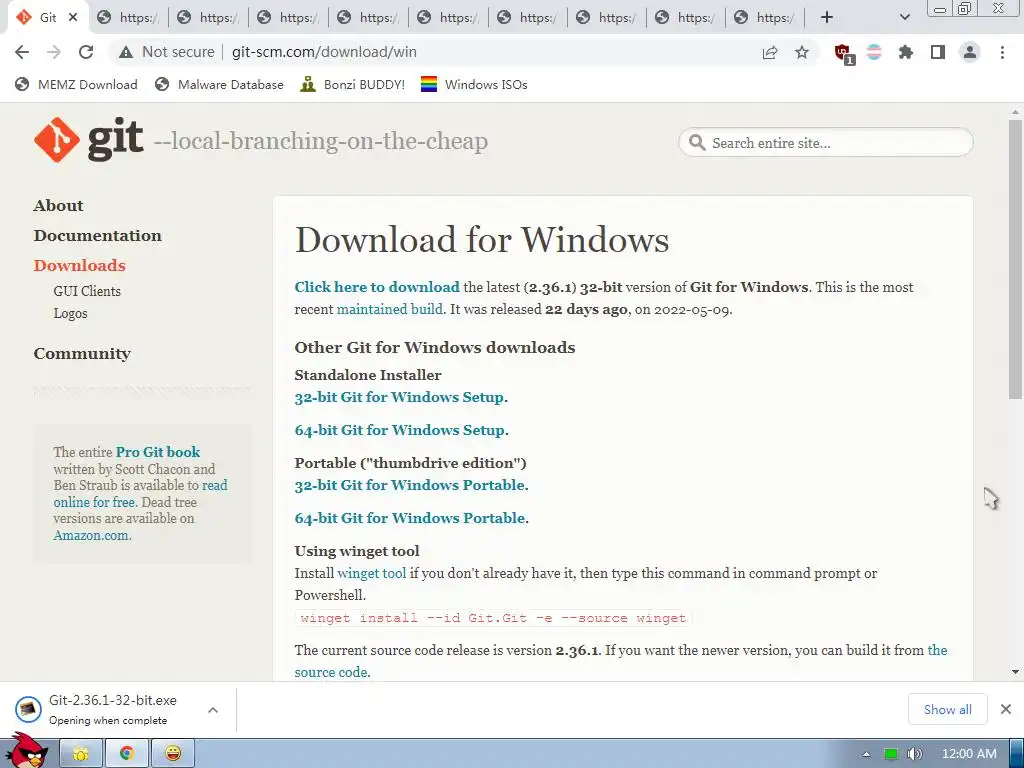Download 32-bit Git for Windows Setup
This screenshot has height=768, width=1024.
click(x=399, y=397)
